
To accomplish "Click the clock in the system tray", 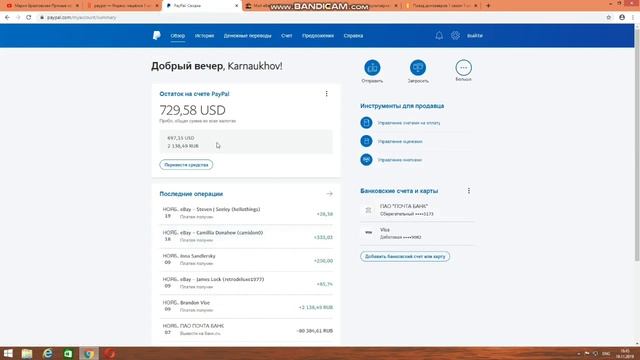I will point(625,353).
